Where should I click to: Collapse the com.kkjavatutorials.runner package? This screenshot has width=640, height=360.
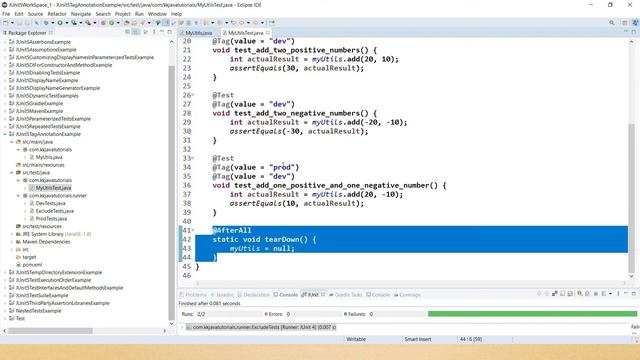coord(18,196)
